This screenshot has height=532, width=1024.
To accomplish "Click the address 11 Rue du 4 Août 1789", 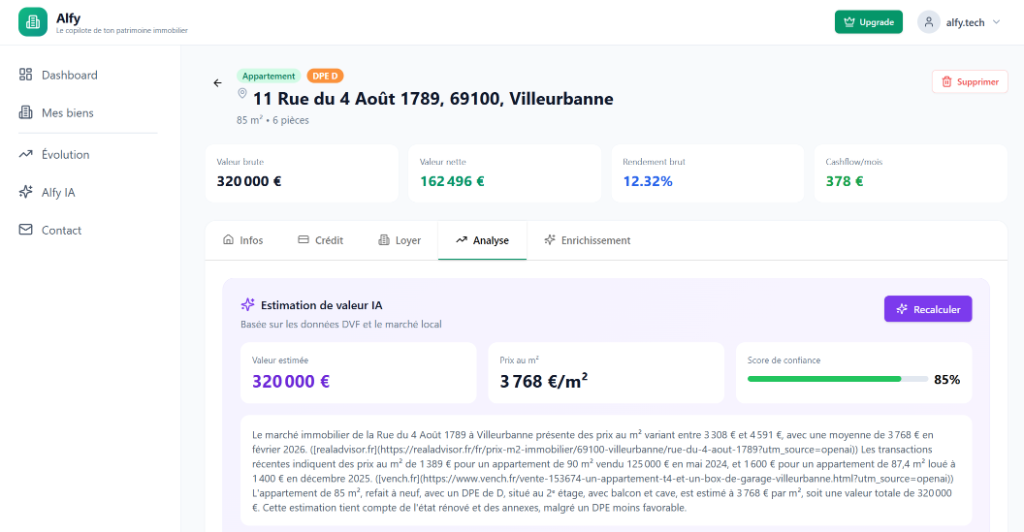I will [x=434, y=99].
